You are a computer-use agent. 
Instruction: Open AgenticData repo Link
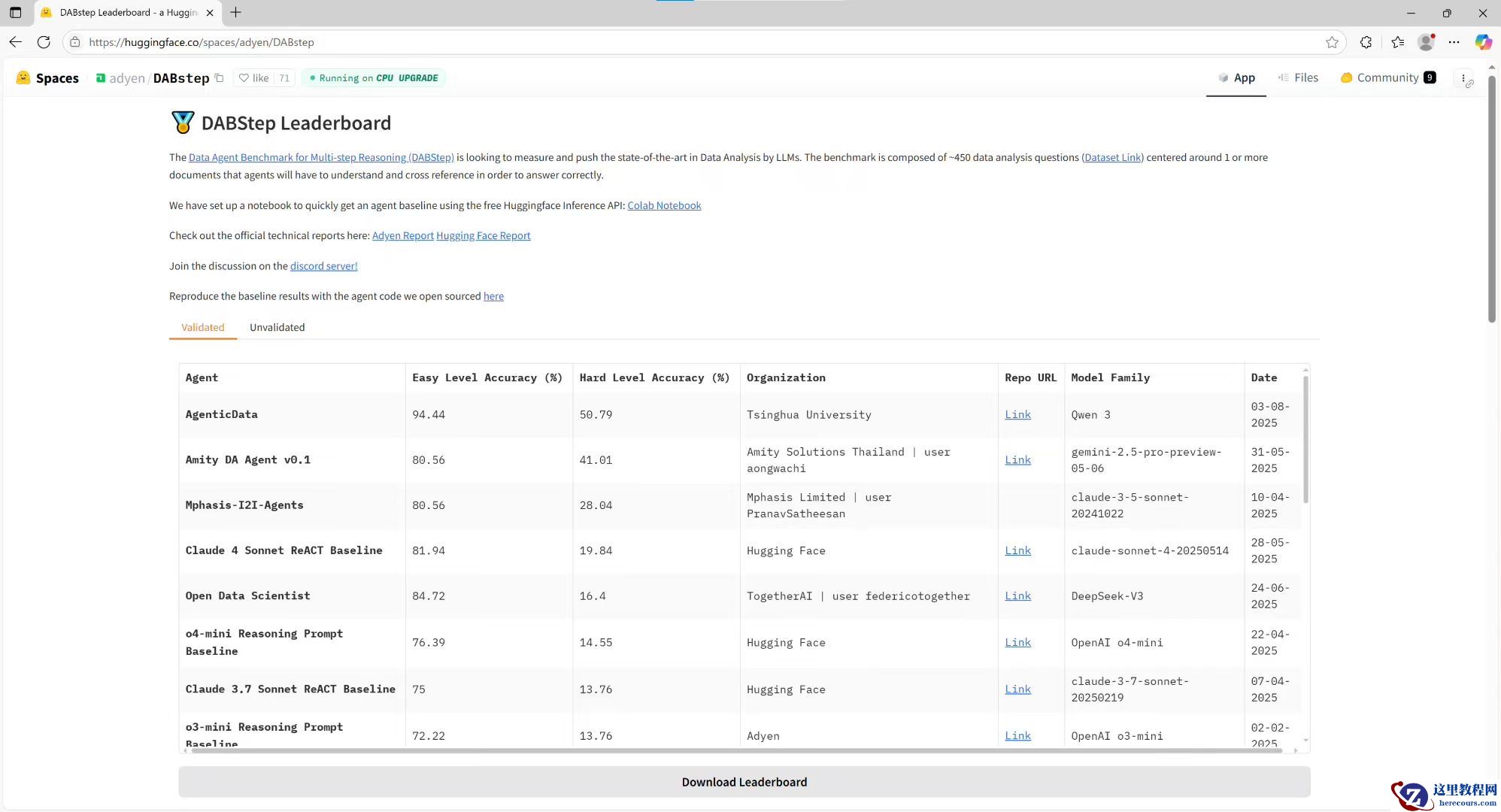(1017, 414)
